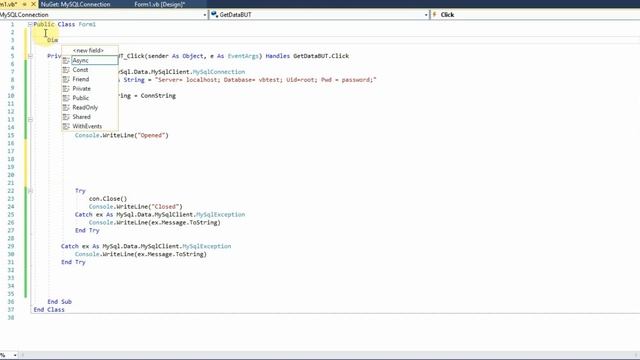Pick Friend in the autocomplete popup

80,79
